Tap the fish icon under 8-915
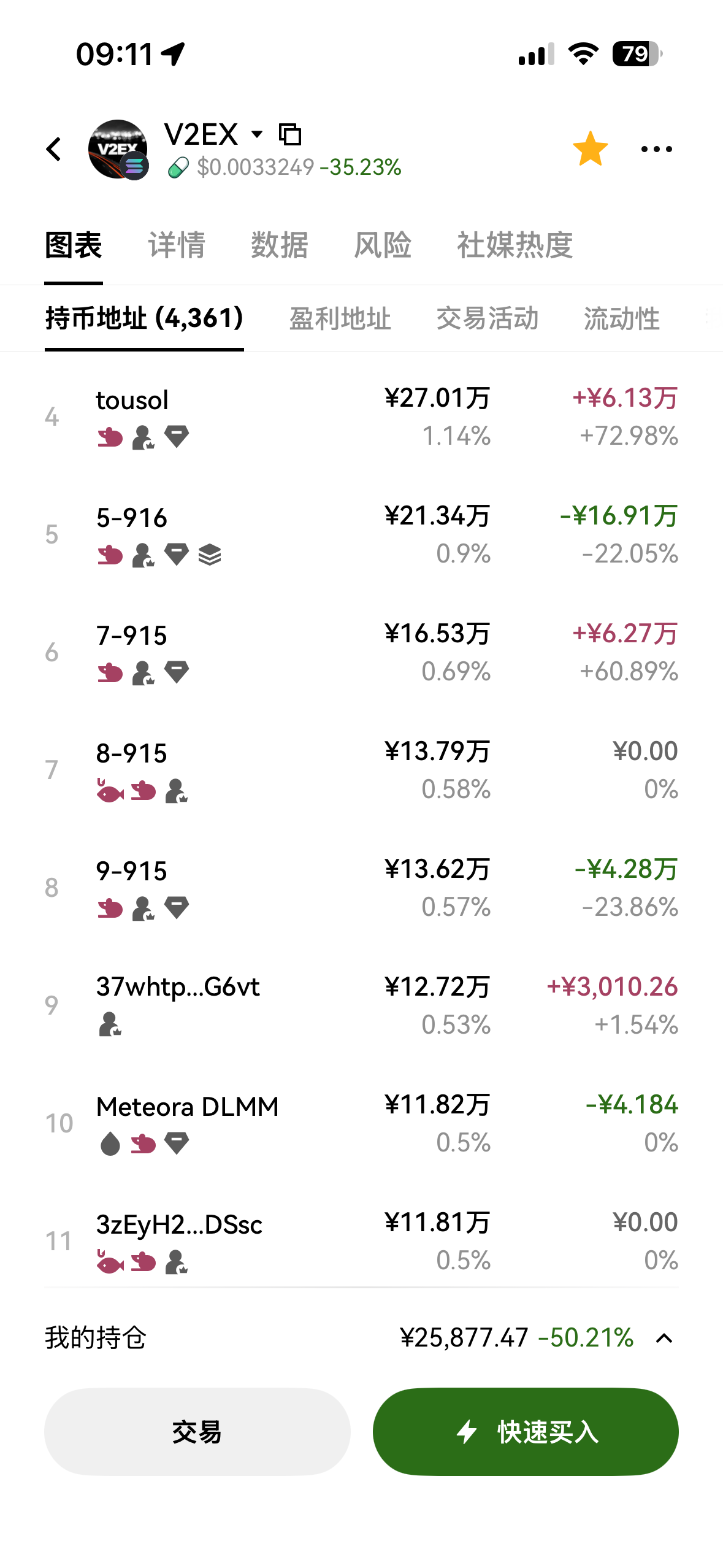The height and width of the screenshot is (1568, 723). coord(110,791)
